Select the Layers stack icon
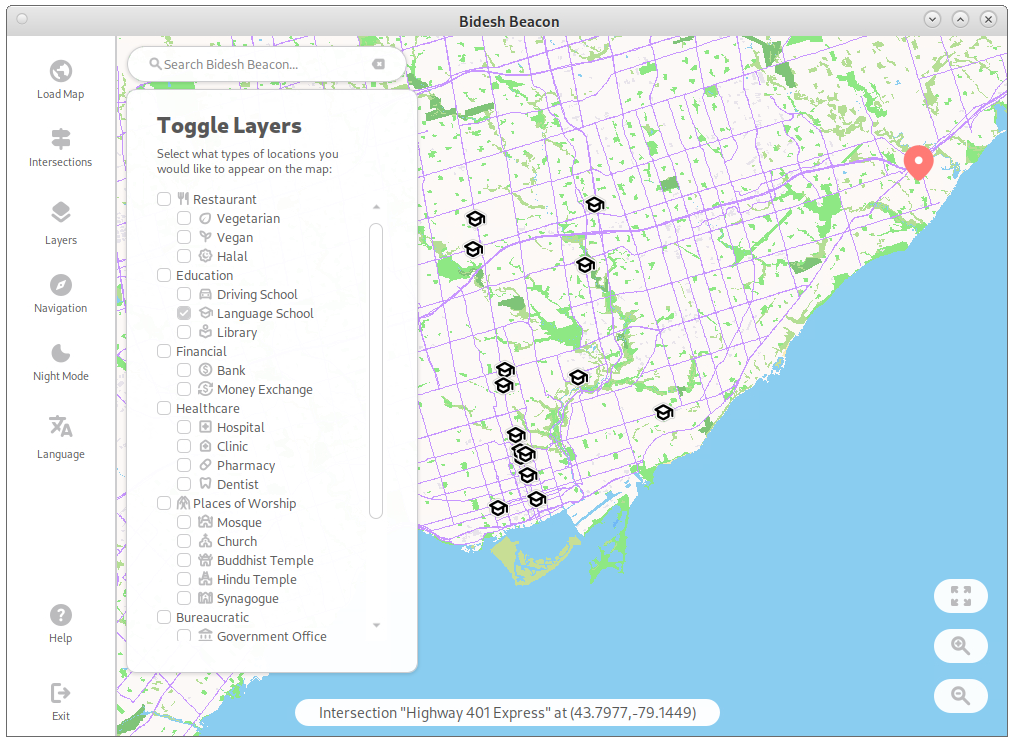The image size is (1014, 742). 61,213
